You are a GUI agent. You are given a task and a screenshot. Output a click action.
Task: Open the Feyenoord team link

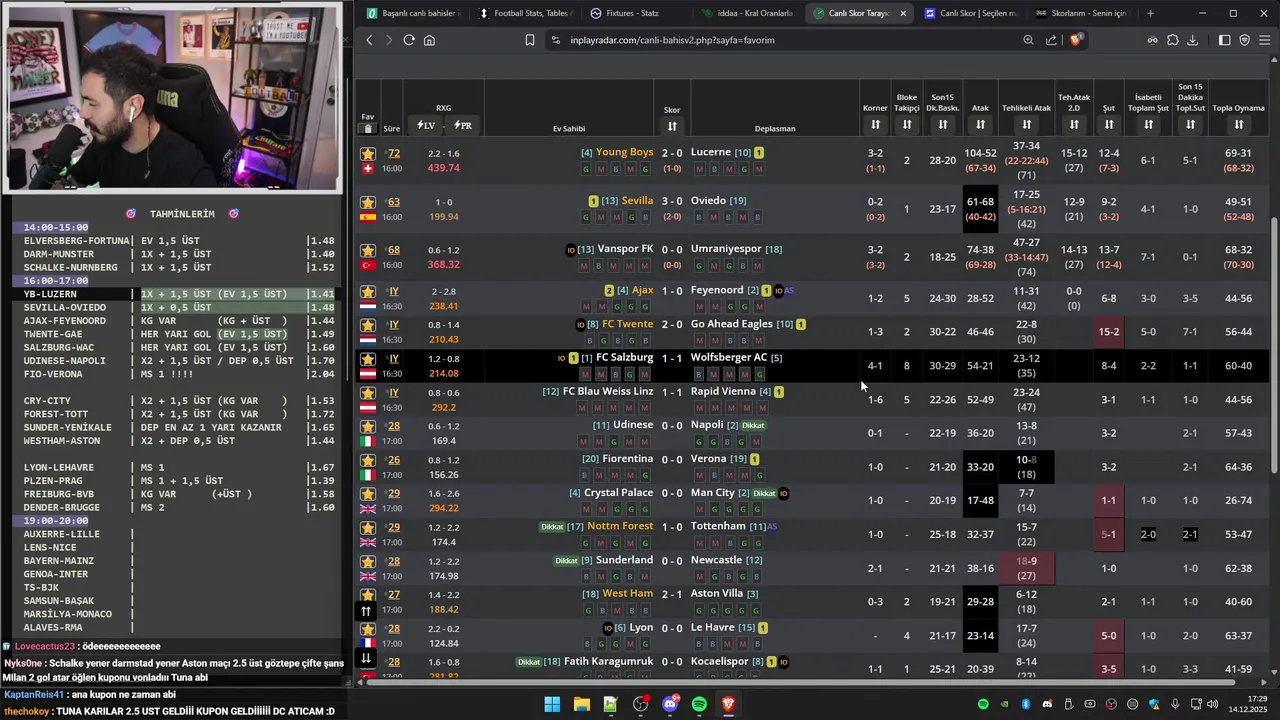(717, 290)
